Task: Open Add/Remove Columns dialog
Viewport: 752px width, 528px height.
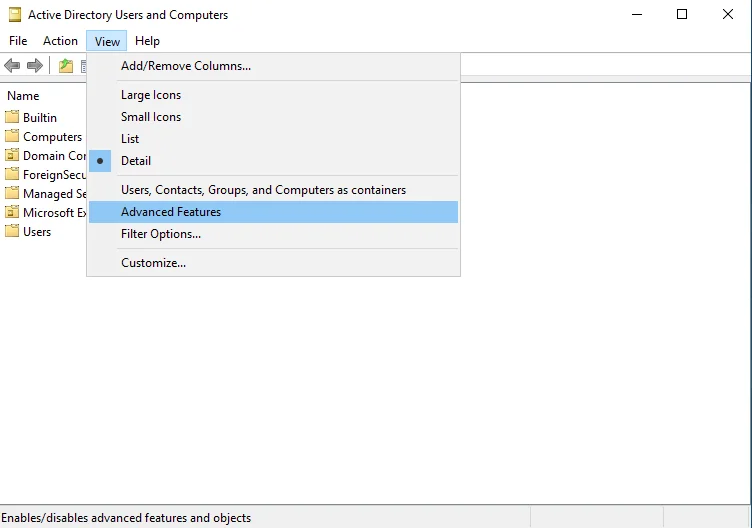Action: point(273,66)
